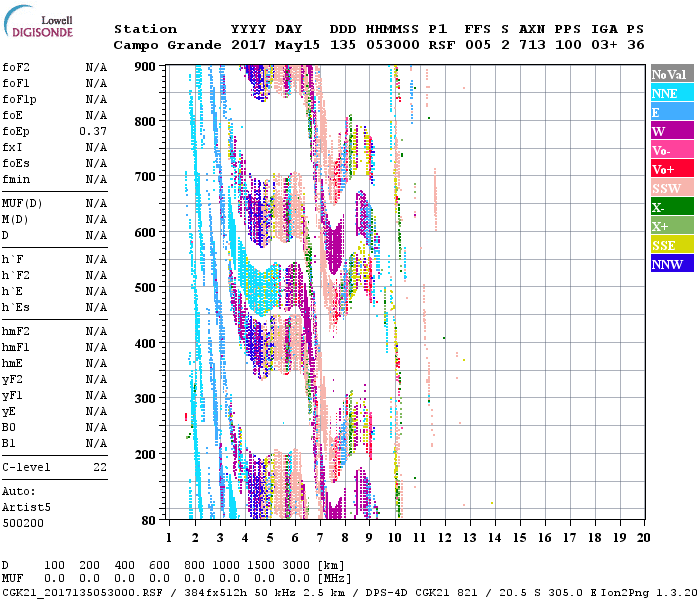Viewport: 700px width, 600px height.
Task: Click the foEp value 0.37
Action: 93,131
